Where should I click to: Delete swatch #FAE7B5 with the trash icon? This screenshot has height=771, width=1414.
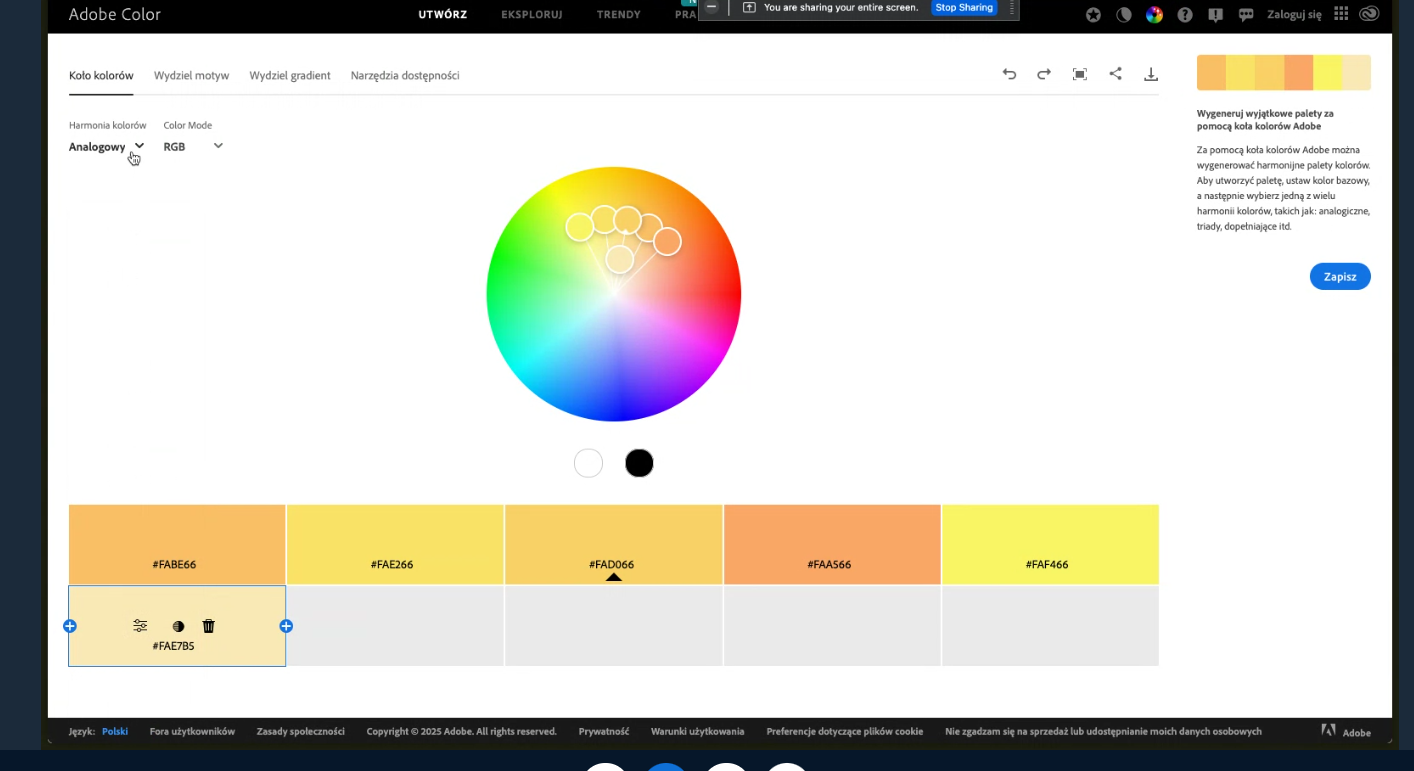point(208,626)
